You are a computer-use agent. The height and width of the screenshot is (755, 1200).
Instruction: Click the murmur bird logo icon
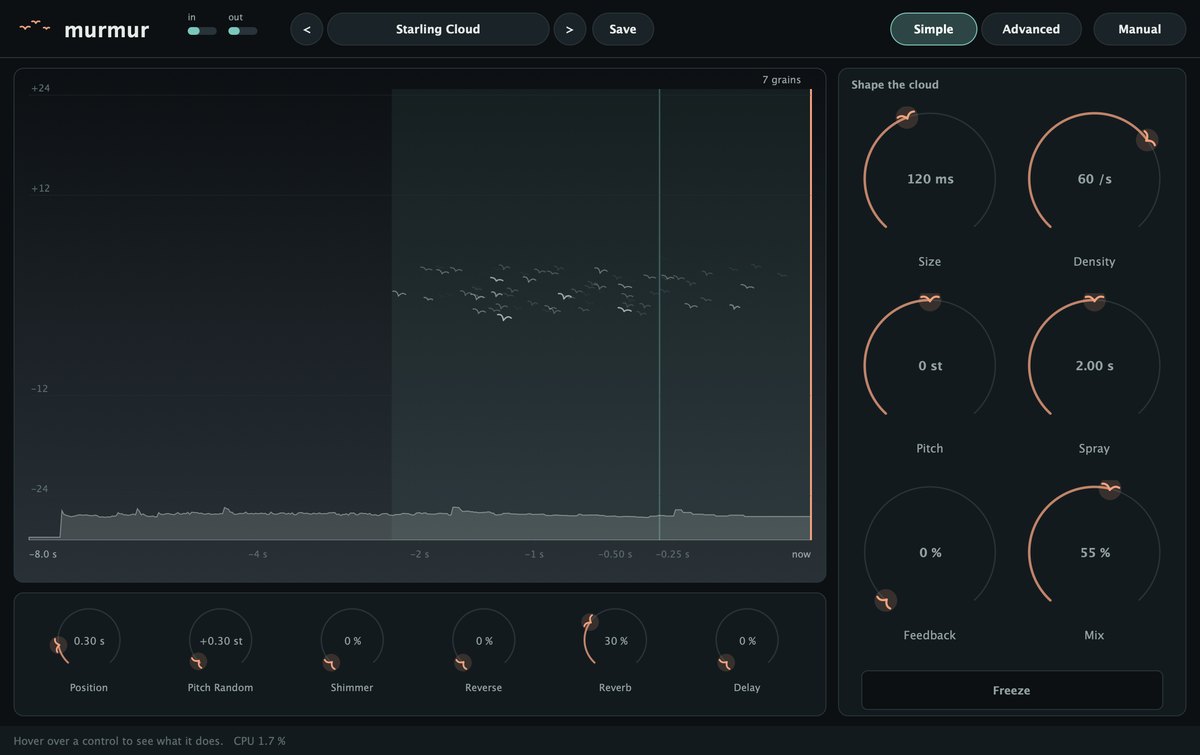pos(35,27)
